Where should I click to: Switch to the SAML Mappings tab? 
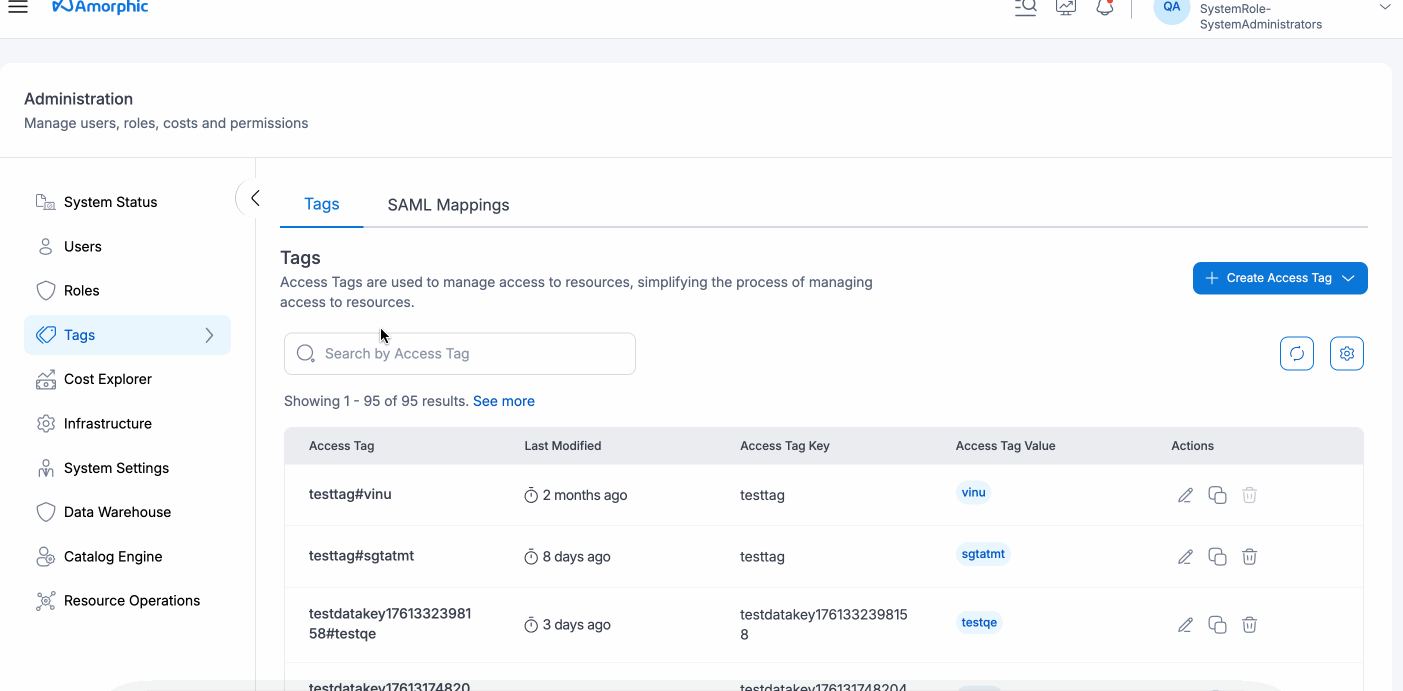coord(448,204)
